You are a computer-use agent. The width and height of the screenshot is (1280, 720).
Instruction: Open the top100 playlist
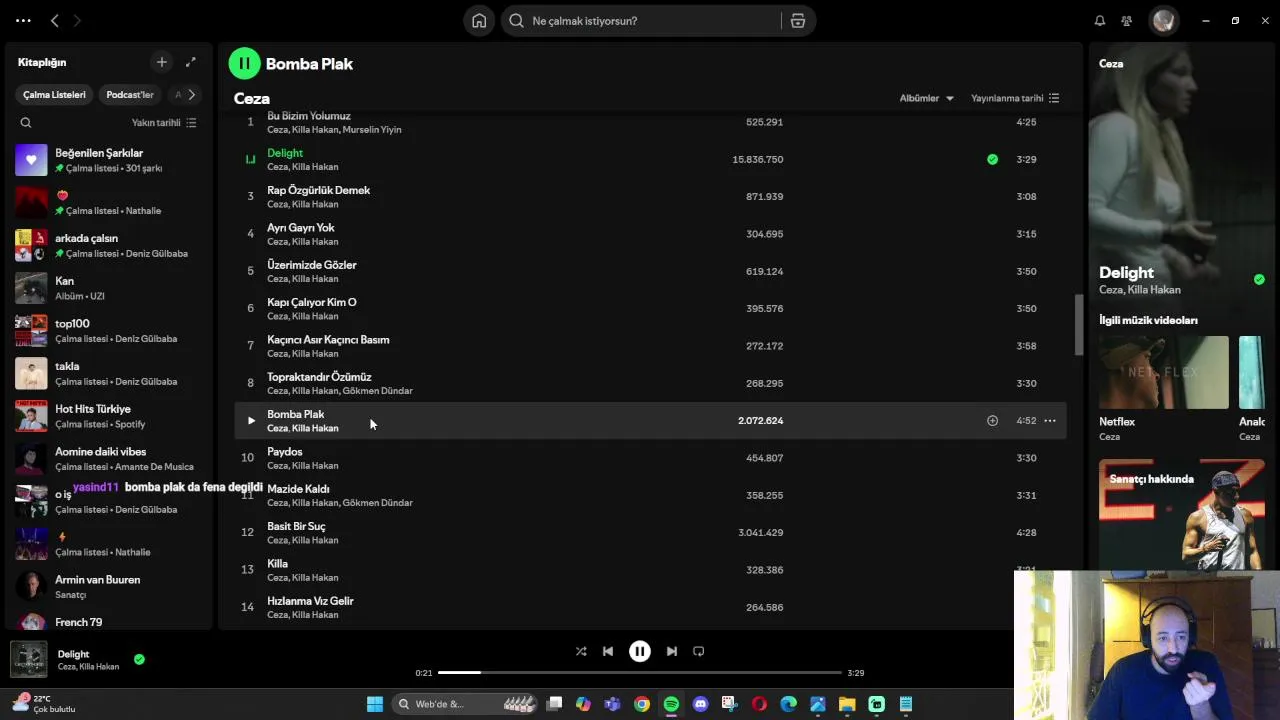(110, 331)
